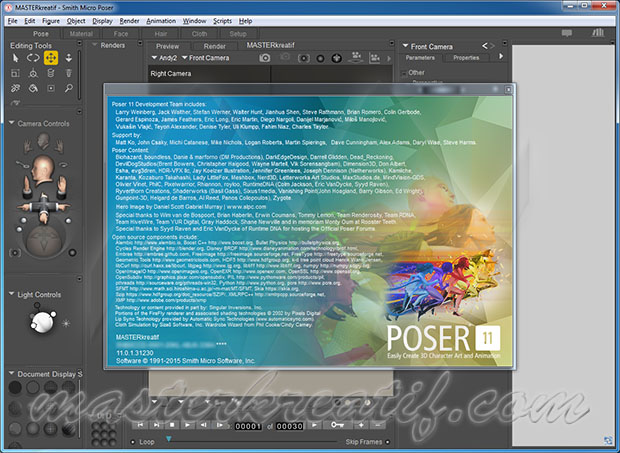Open the File menu
620x453 pixels.
12,21
